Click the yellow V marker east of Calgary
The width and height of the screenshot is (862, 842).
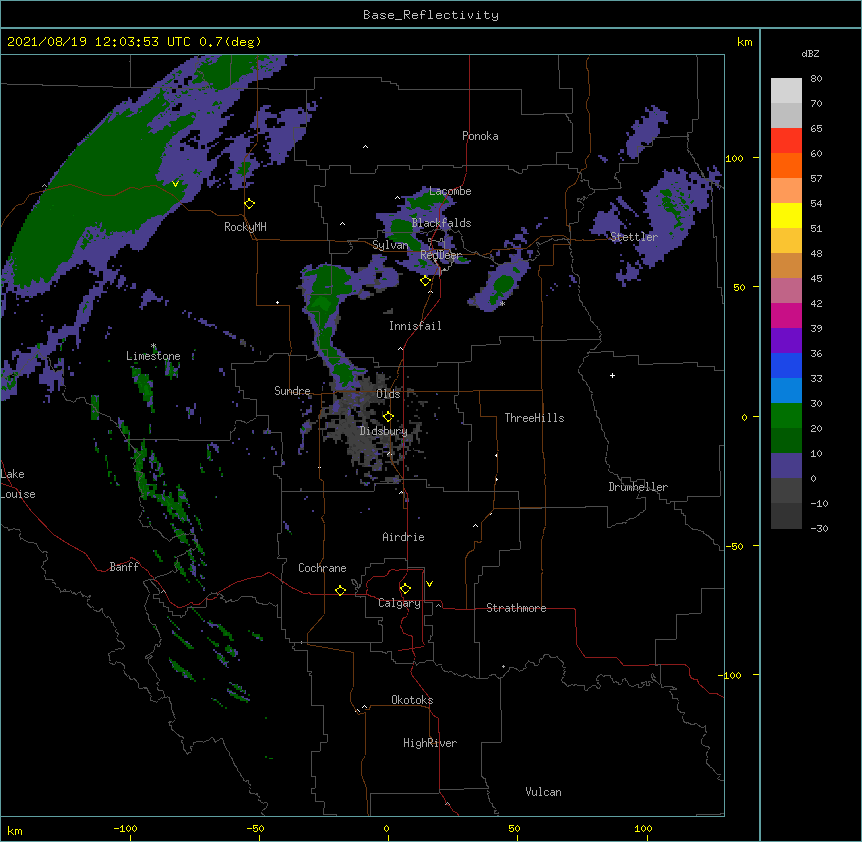[429, 584]
